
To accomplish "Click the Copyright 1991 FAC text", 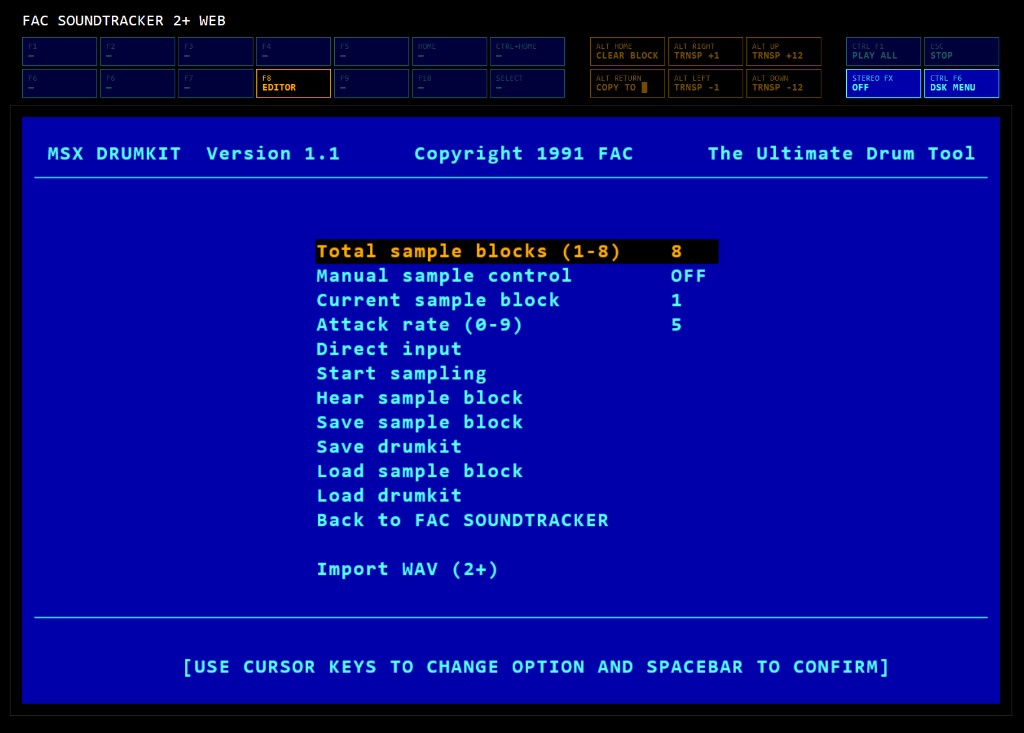I will click(524, 154).
